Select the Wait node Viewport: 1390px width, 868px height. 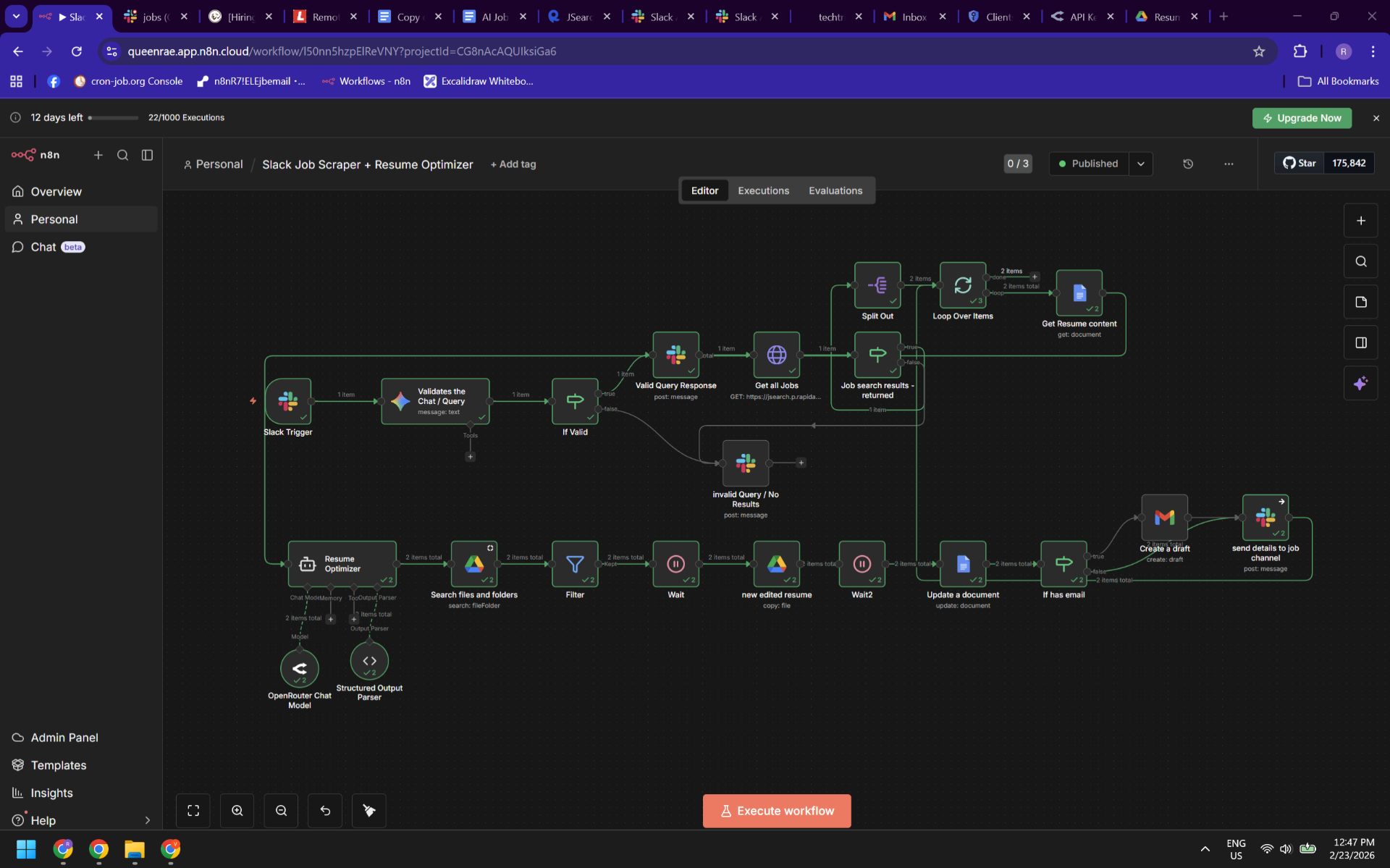pyautogui.click(x=675, y=564)
